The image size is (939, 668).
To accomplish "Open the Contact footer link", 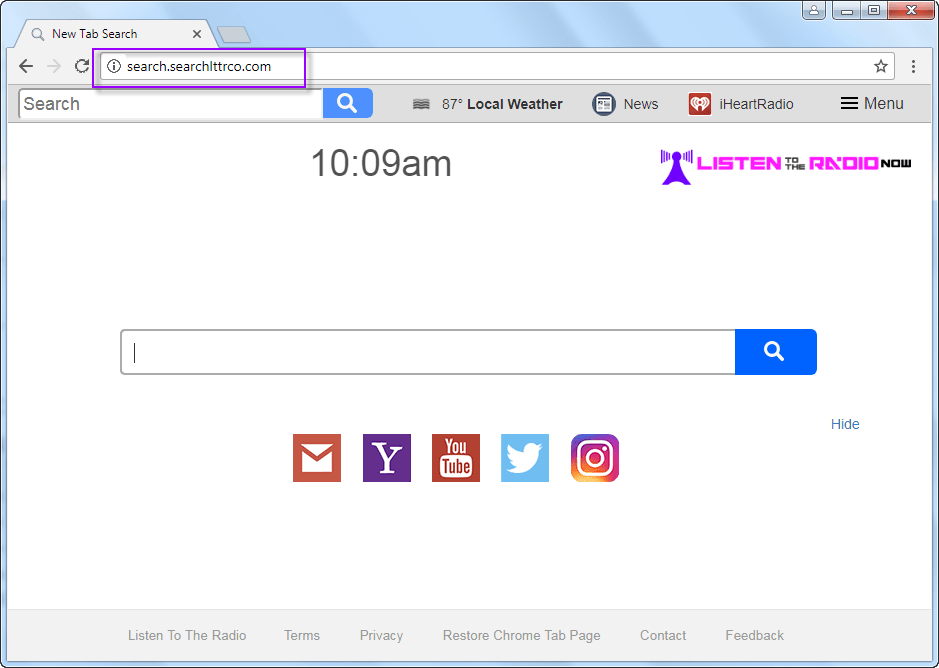I will click(x=663, y=636).
